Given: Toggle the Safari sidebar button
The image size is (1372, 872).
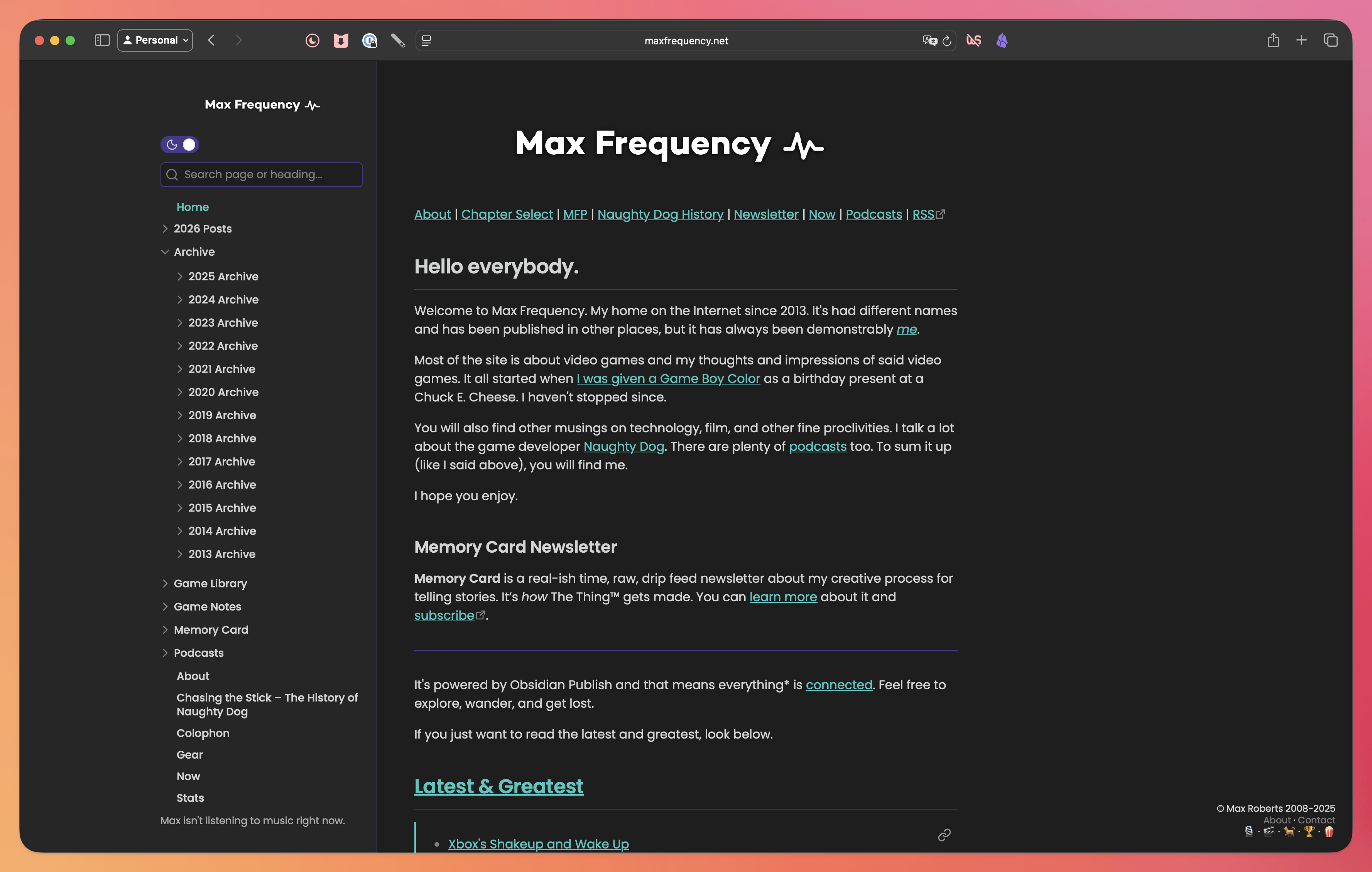Looking at the screenshot, I should click(102, 40).
